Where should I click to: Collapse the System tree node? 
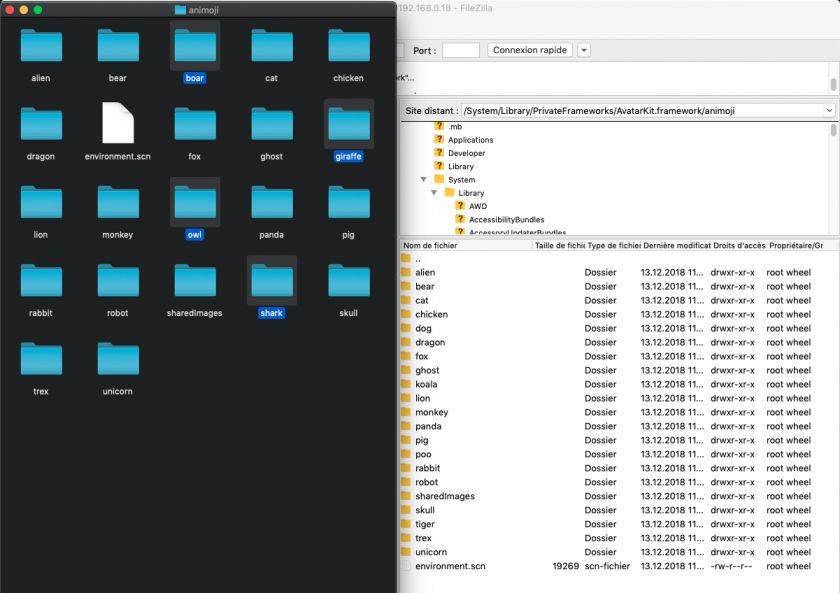[424, 180]
